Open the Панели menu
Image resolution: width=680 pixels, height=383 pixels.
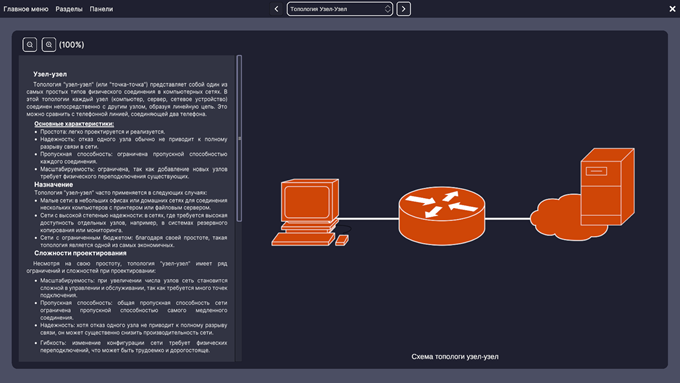point(101,9)
